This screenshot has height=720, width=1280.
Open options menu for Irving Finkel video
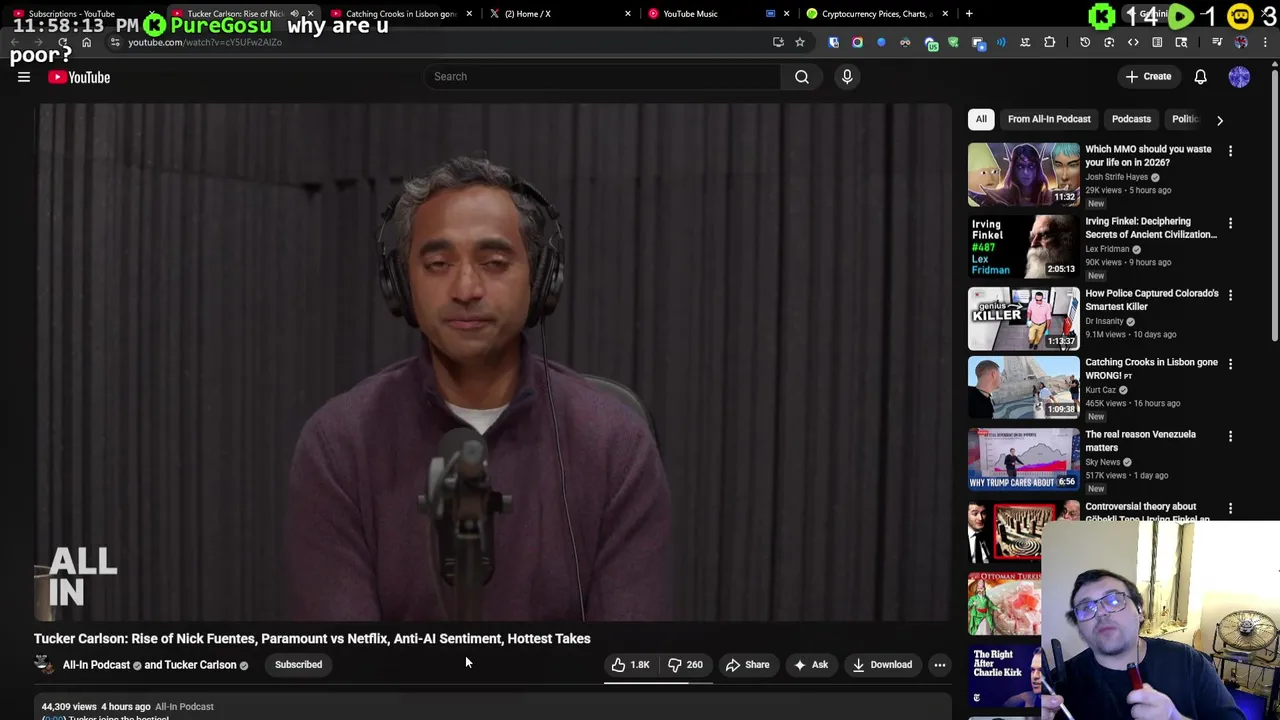[1230, 223]
